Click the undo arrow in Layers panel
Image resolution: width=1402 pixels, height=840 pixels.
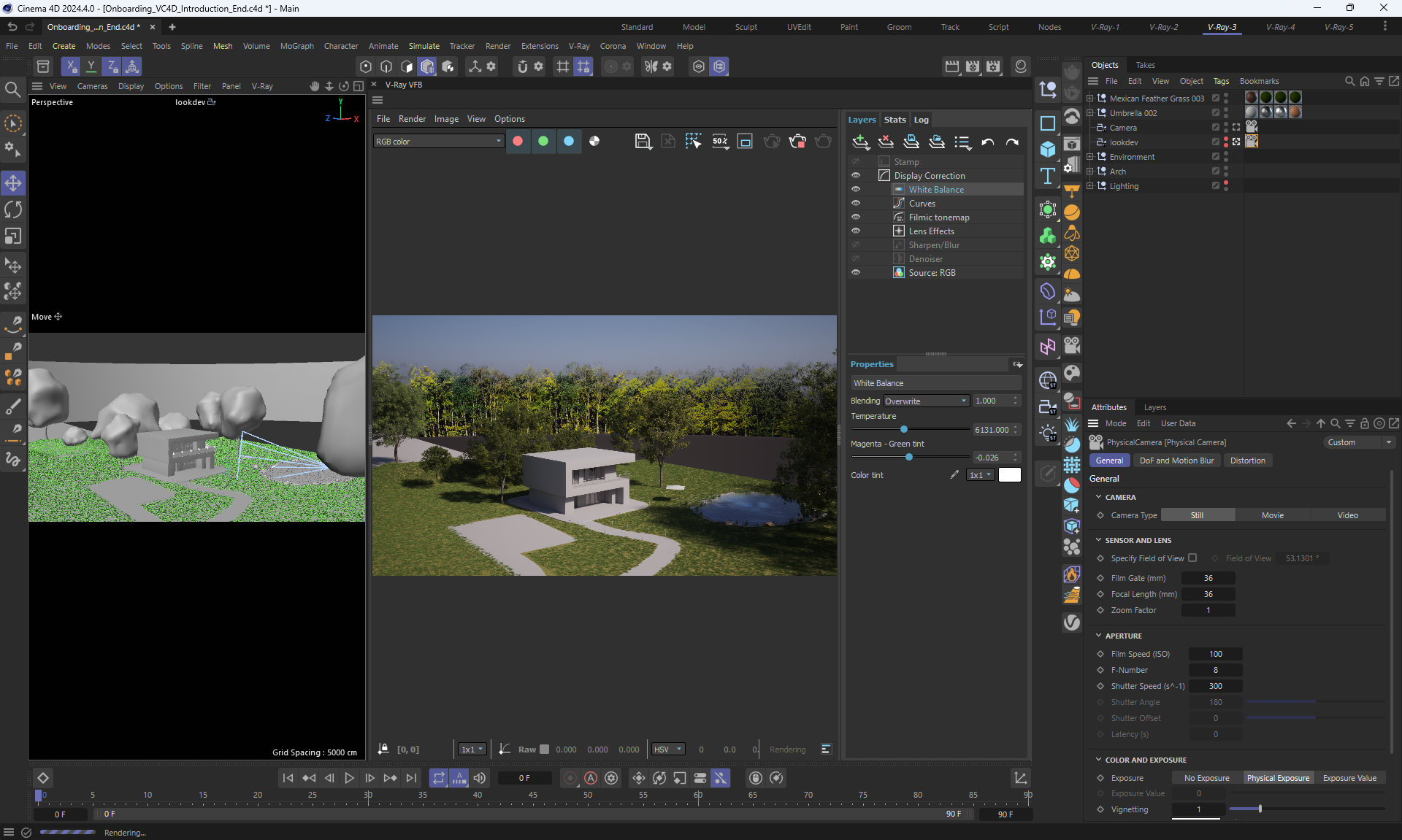[988, 142]
